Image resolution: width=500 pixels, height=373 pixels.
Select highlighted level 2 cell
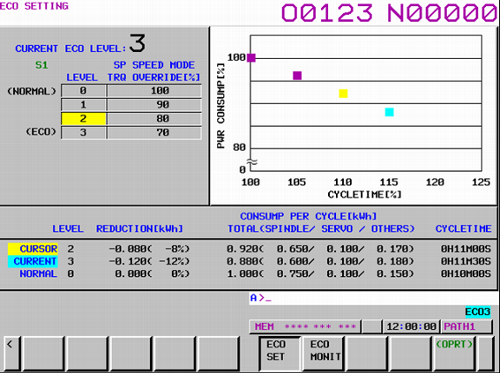(x=83, y=119)
